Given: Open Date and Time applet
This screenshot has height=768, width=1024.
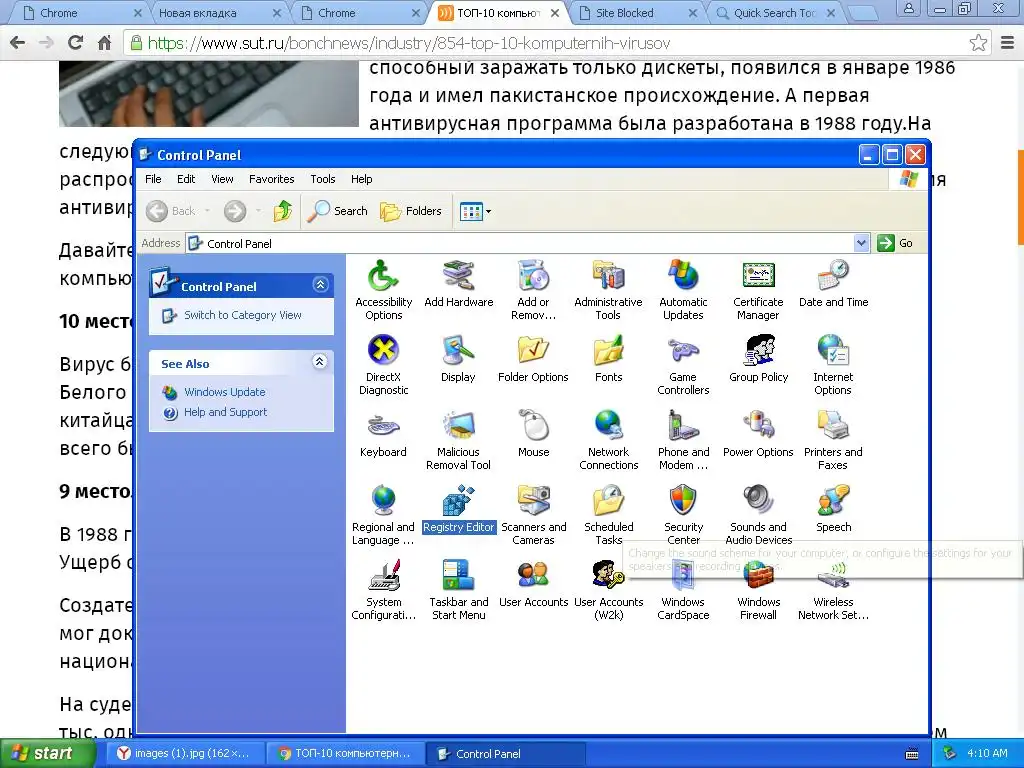Looking at the screenshot, I should coord(833,276).
